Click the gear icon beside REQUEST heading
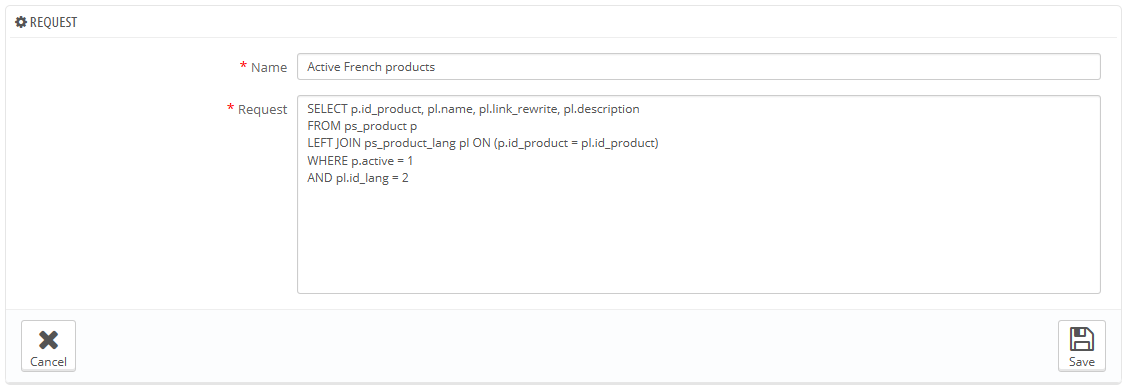This screenshot has width=1127, height=387. (21, 22)
